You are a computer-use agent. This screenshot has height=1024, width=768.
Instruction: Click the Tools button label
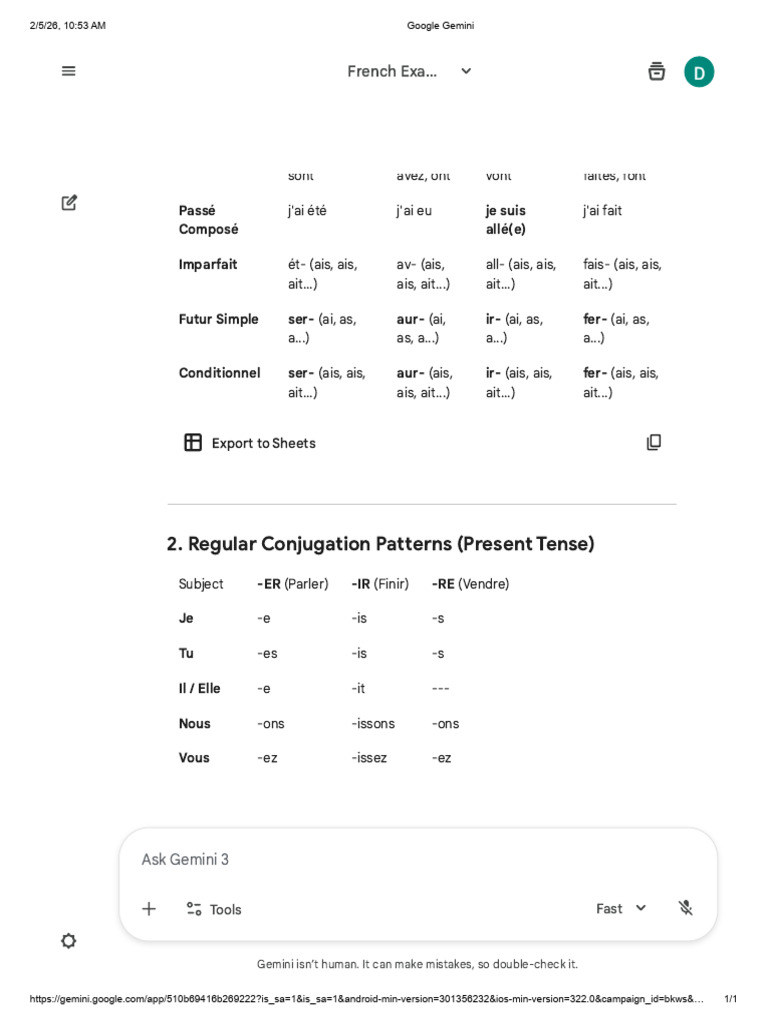[x=225, y=909]
